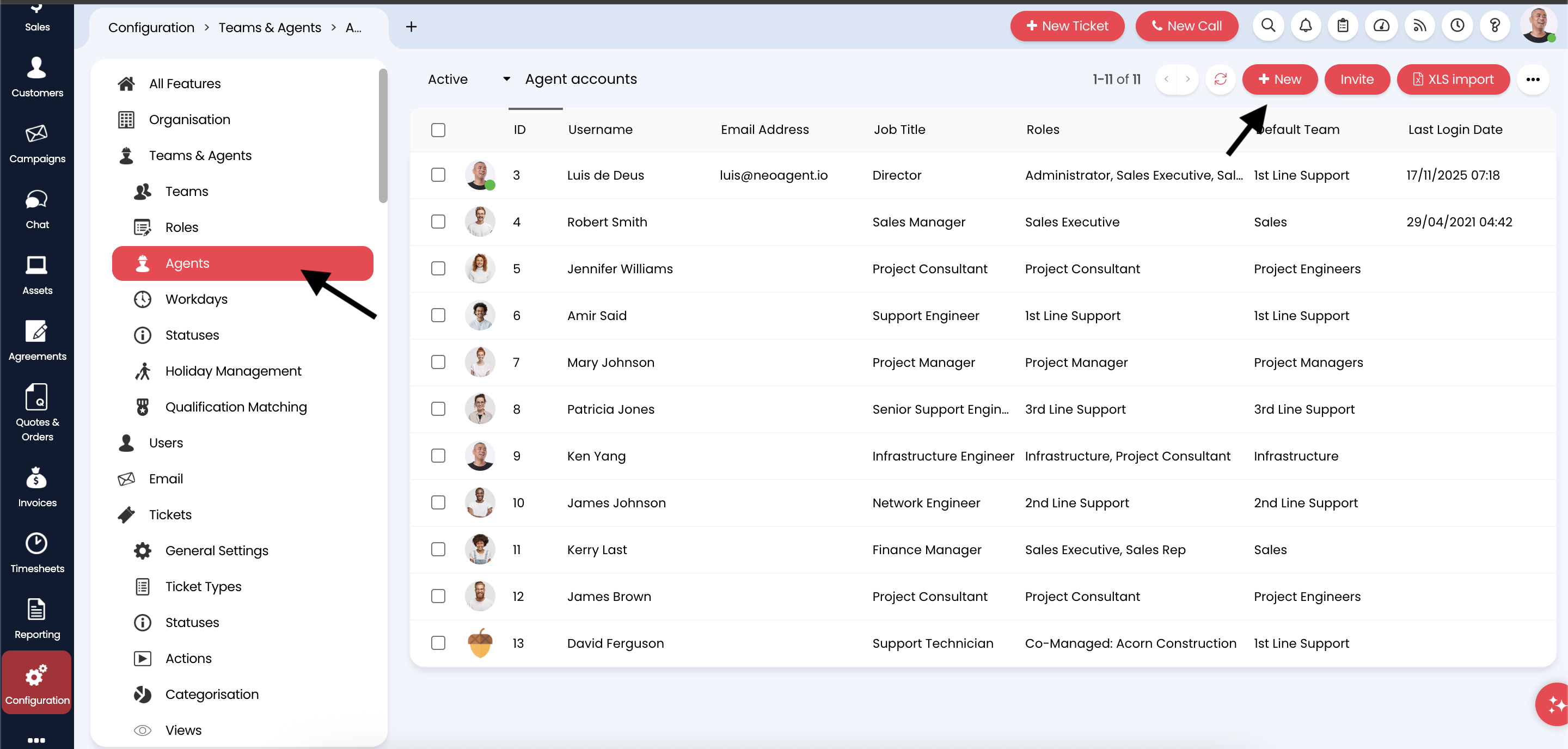The width and height of the screenshot is (1568, 749).
Task: Open global search
Action: (1269, 26)
